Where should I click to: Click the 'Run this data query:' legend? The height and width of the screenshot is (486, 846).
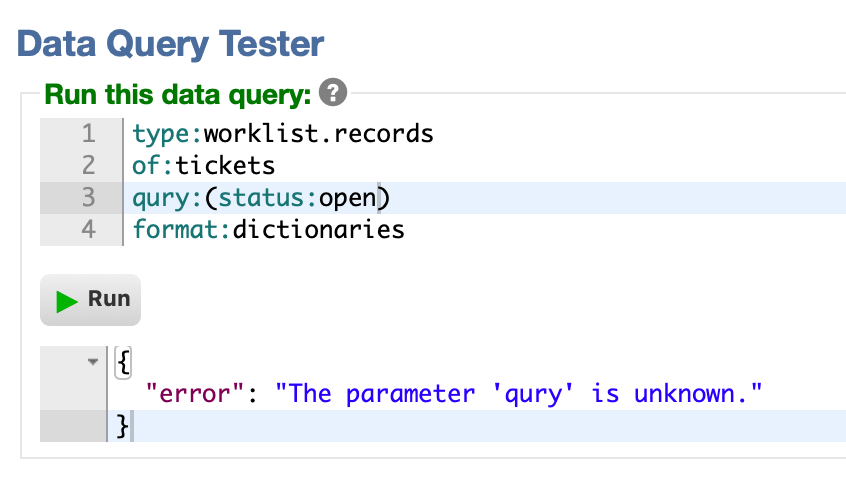point(178,94)
